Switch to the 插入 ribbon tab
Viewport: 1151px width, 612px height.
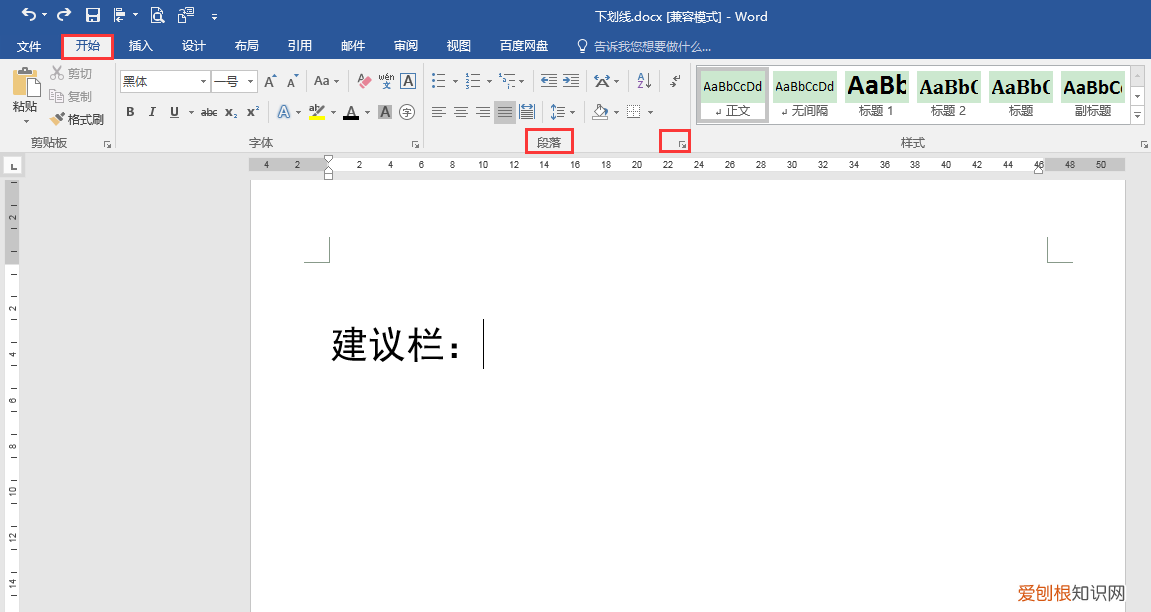coord(140,45)
